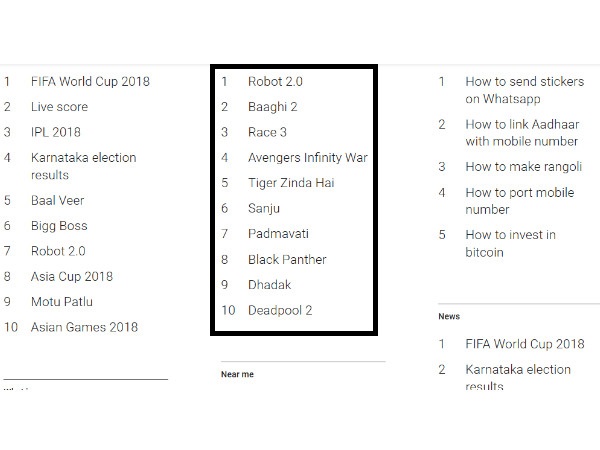
Task: Click the Live score search entry
Action: click(x=59, y=107)
